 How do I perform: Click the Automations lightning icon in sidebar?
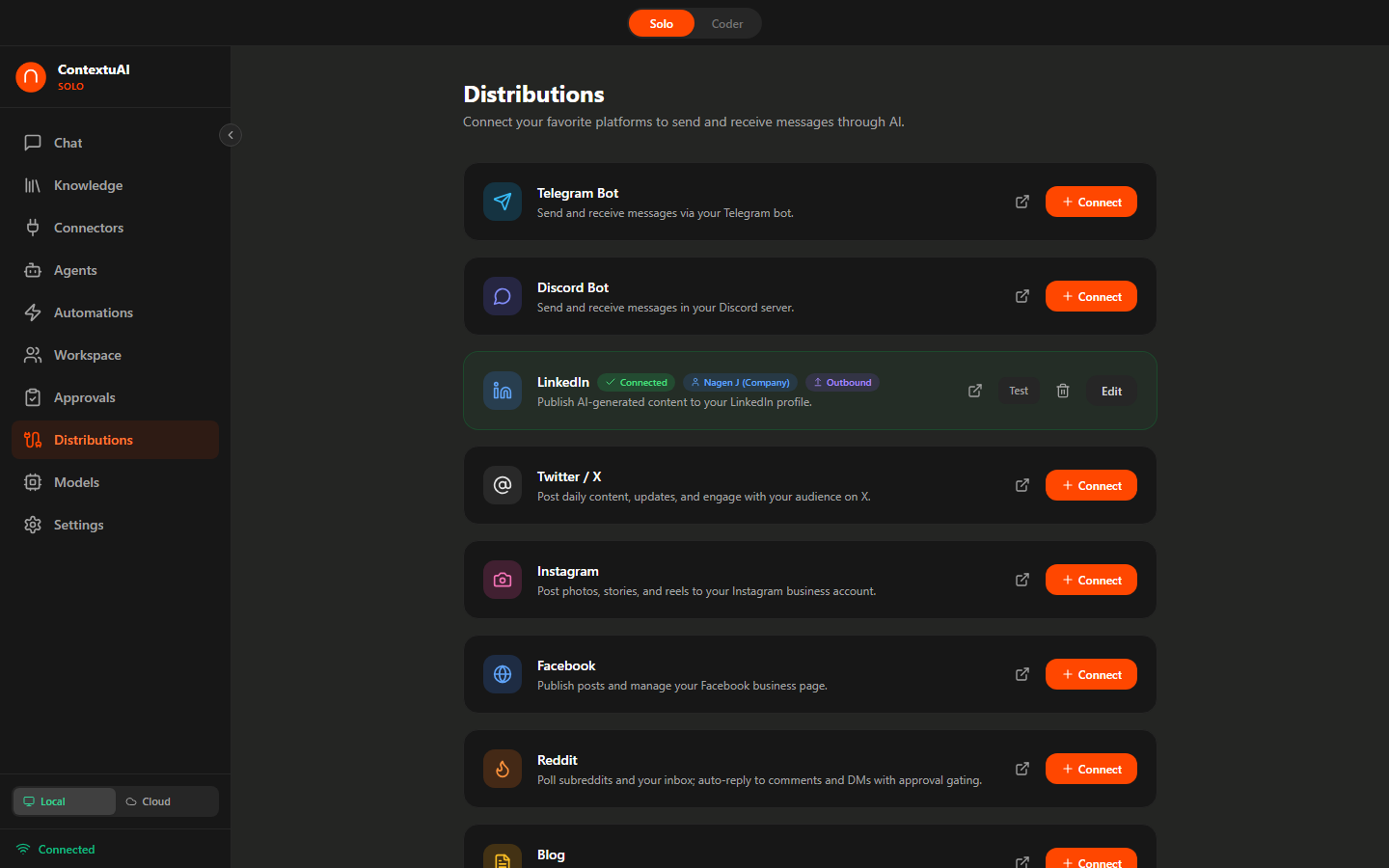click(x=33, y=312)
